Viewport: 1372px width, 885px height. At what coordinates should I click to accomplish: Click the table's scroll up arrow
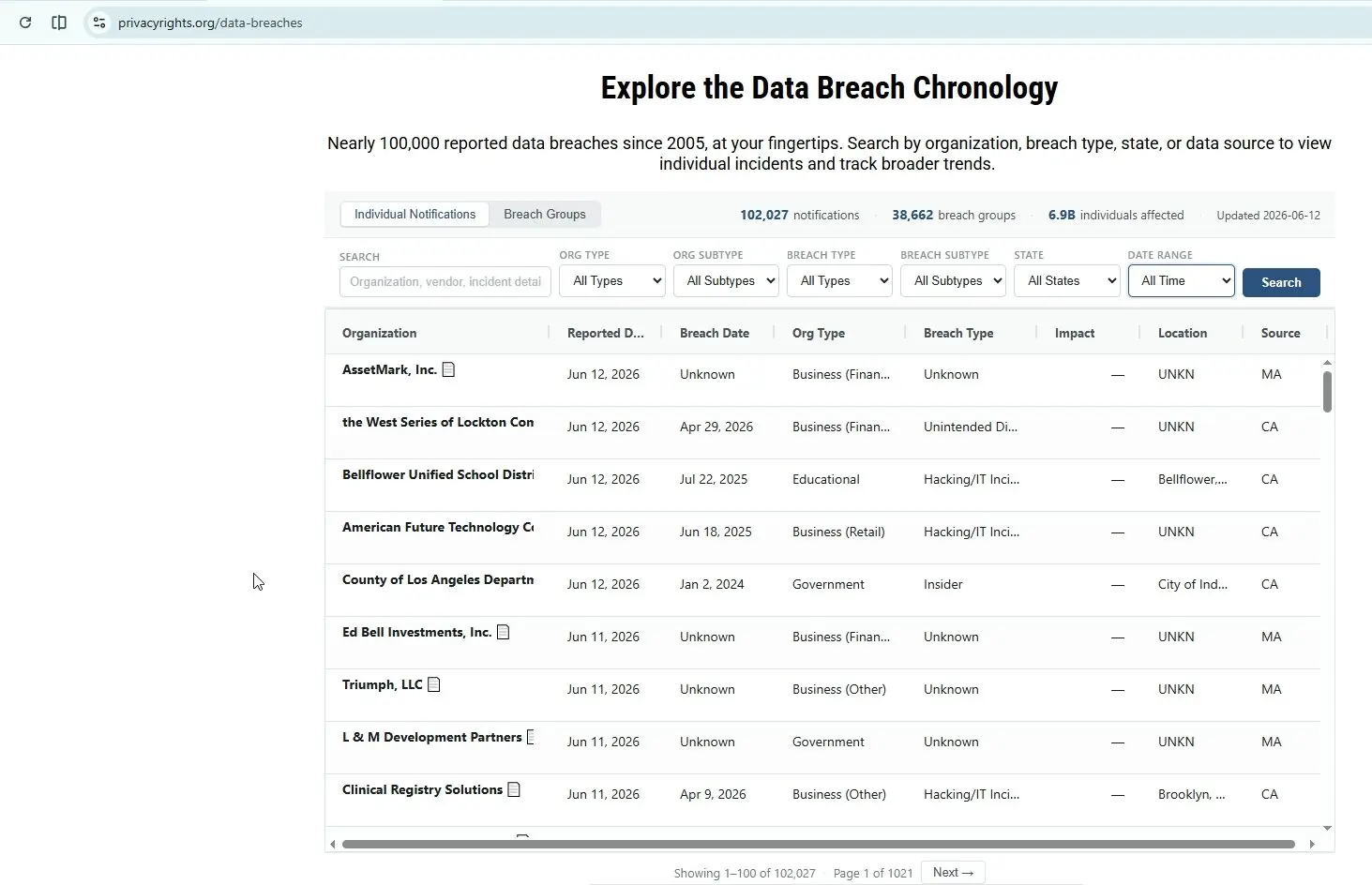(1327, 363)
